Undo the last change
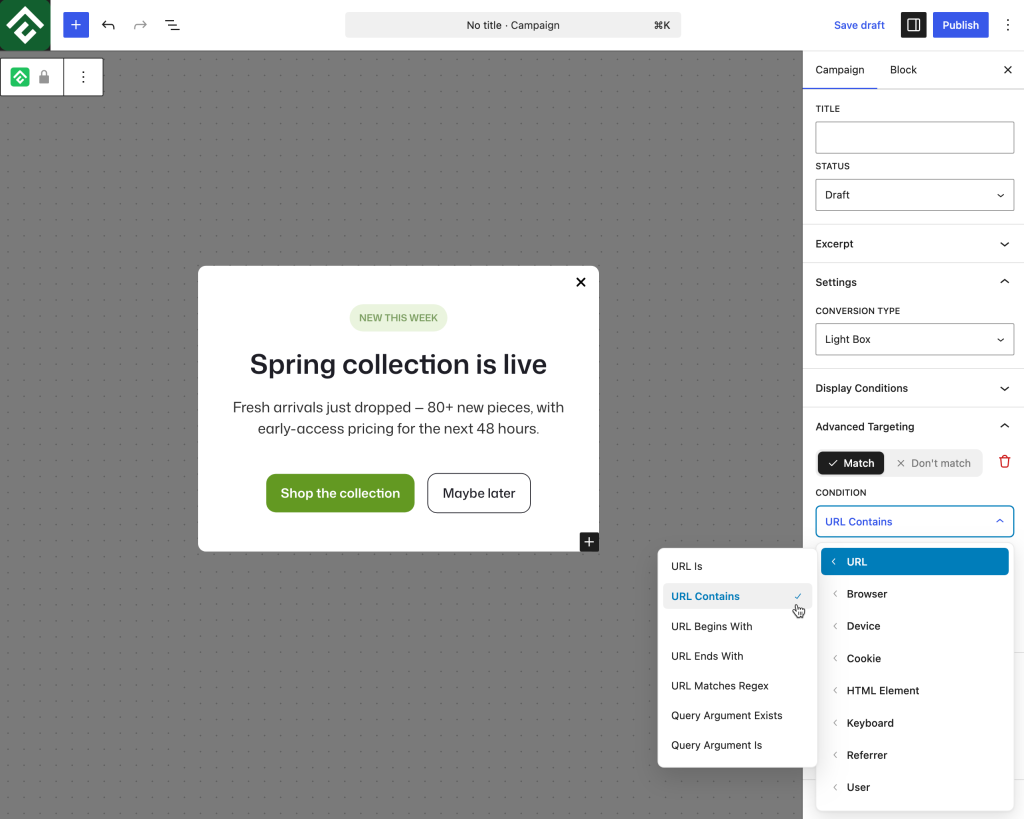Image resolution: width=1024 pixels, height=819 pixels. [108, 25]
